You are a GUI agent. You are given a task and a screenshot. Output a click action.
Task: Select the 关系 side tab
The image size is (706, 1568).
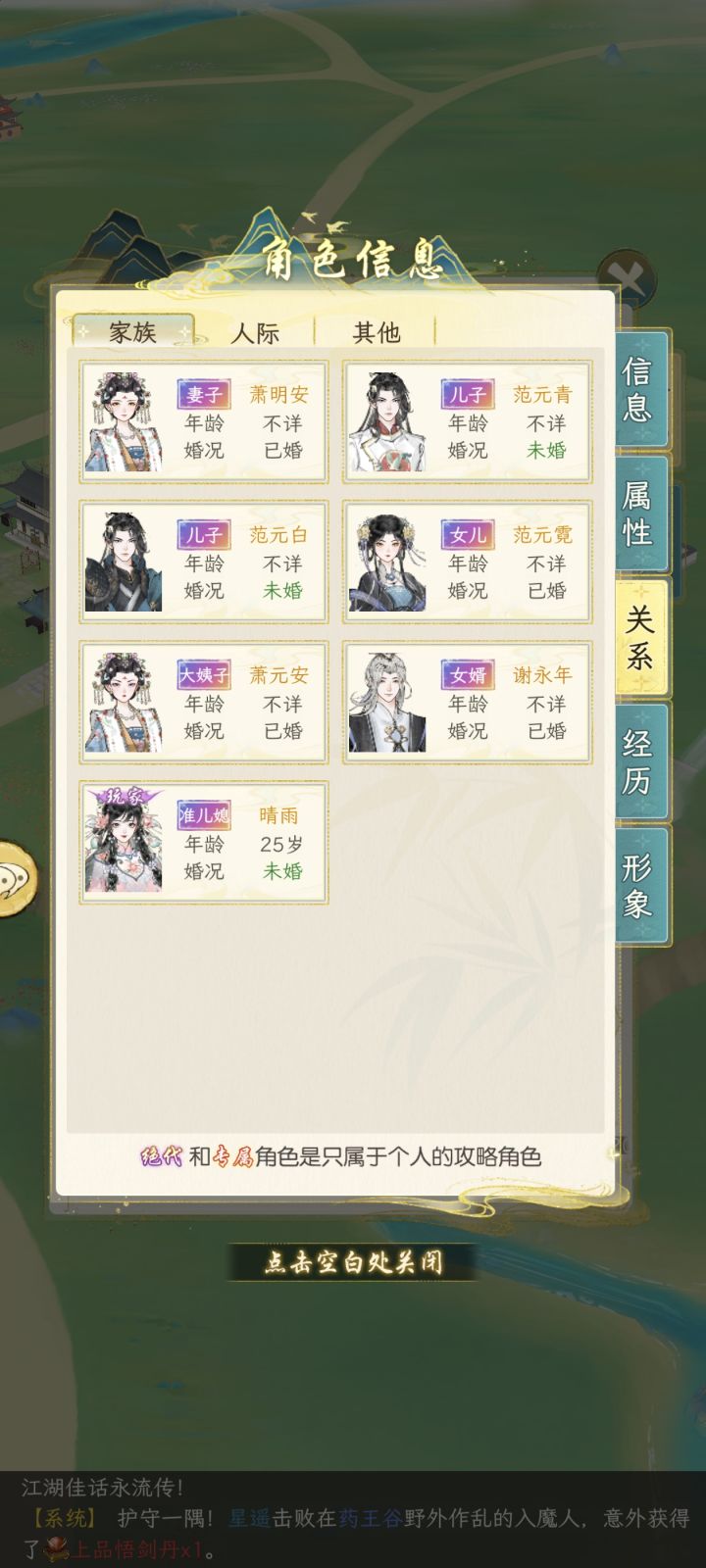[x=641, y=637]
